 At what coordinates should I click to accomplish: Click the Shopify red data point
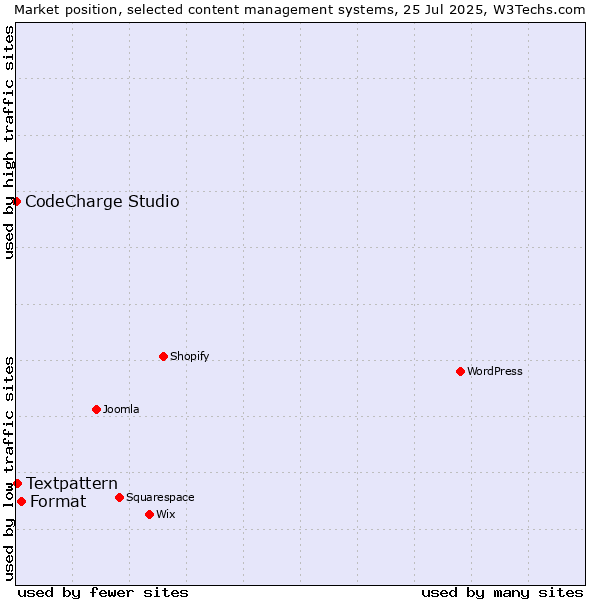163,357
